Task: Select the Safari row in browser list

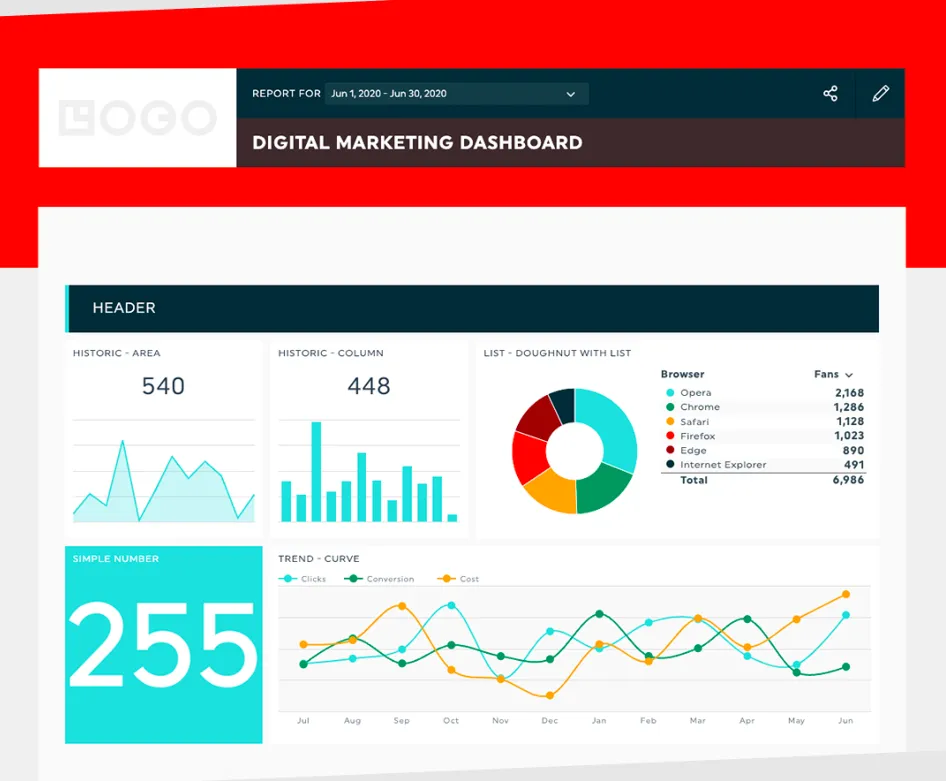Action: [760, 422]
